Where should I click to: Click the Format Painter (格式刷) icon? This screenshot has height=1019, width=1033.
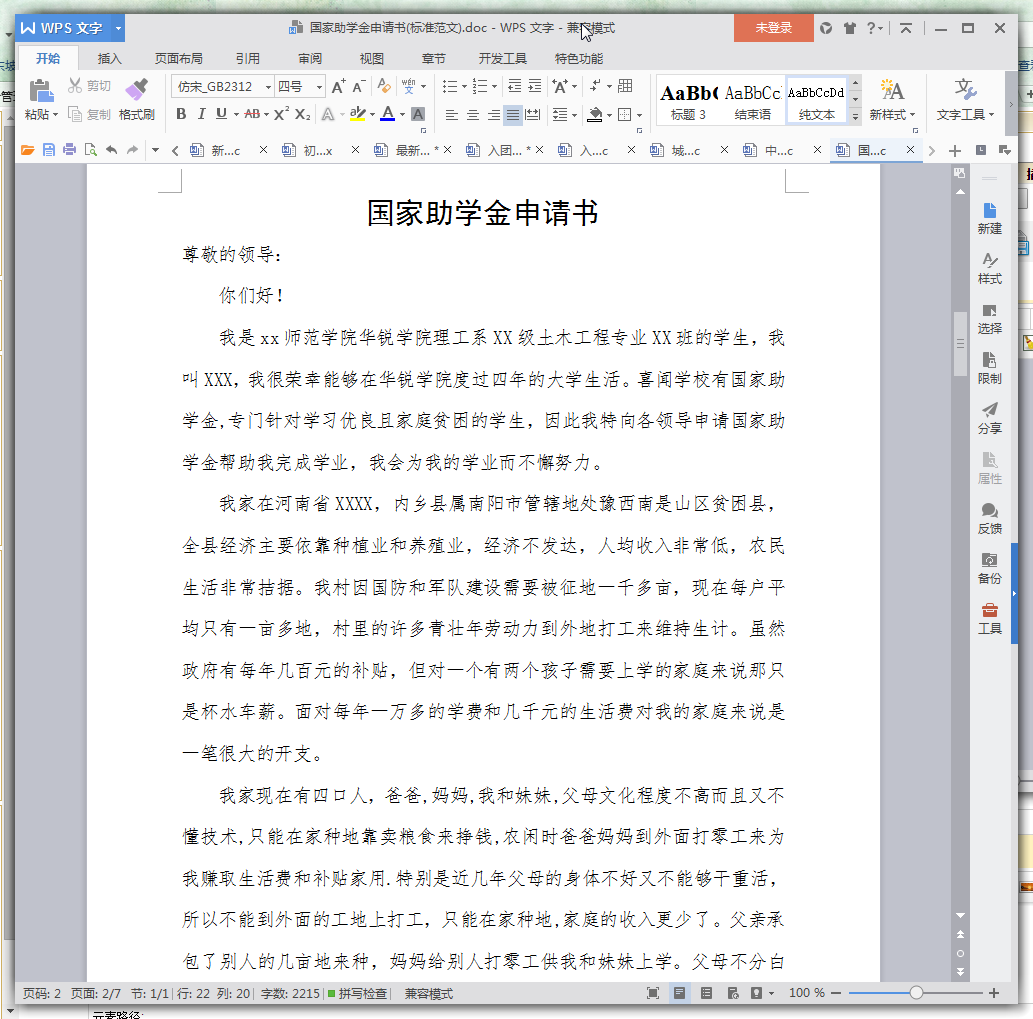point(136,90)
